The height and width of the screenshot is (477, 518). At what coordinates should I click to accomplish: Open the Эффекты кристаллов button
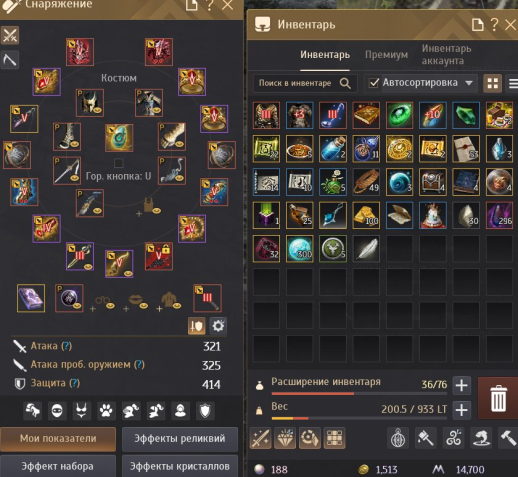point(180,466)
